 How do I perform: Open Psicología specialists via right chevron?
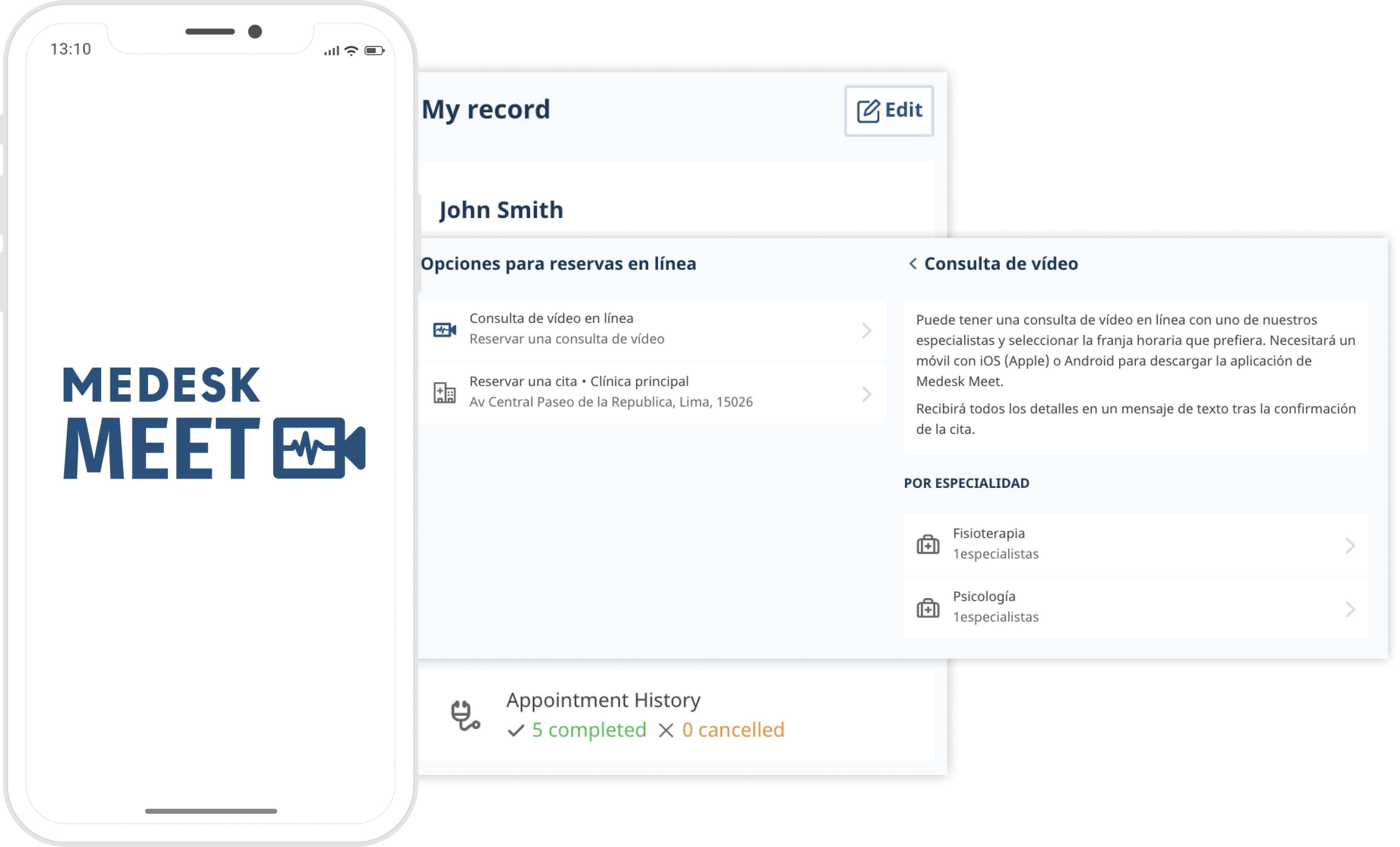1350,609
